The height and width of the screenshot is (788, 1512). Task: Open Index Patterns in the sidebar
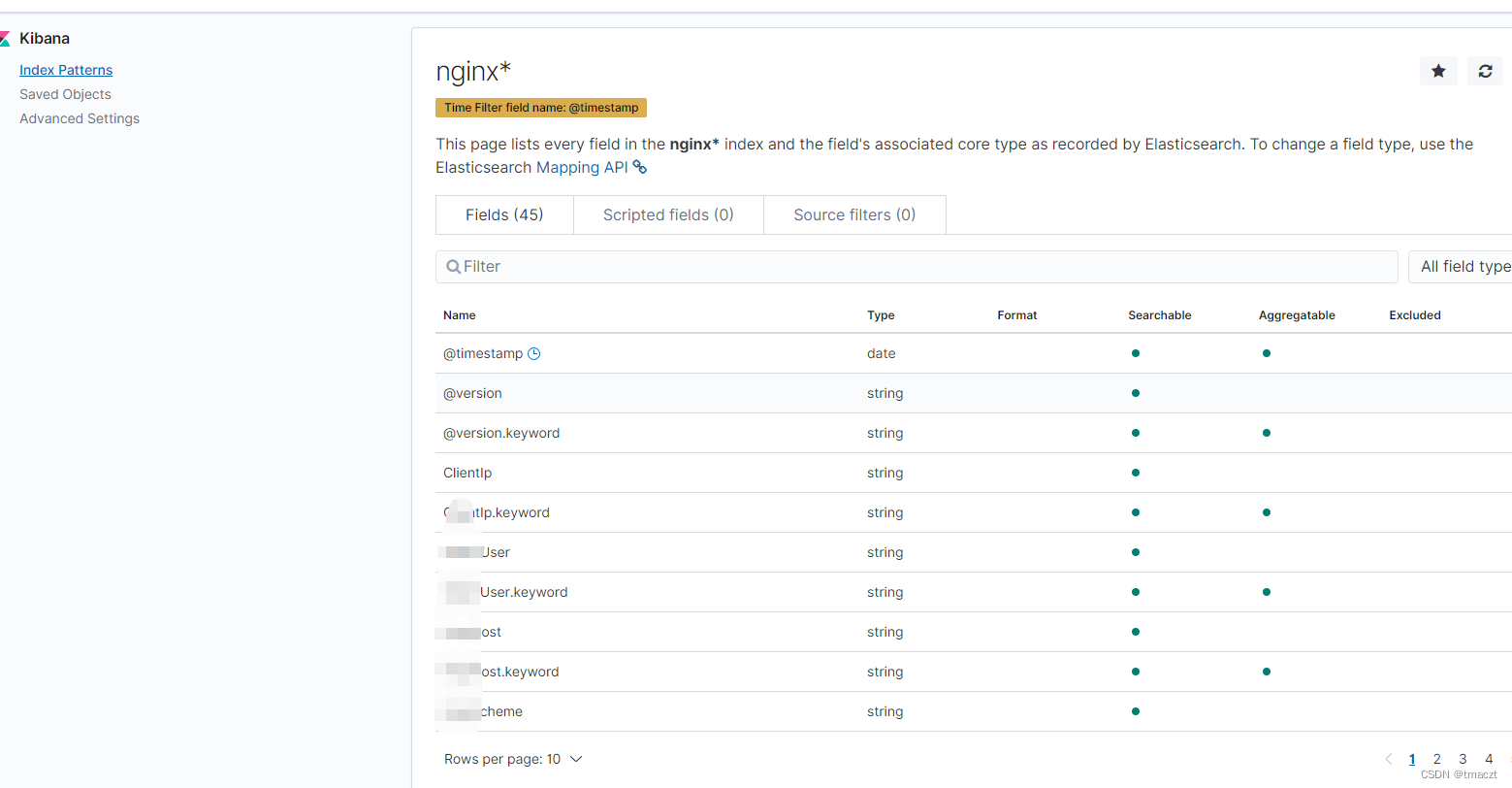66,70
